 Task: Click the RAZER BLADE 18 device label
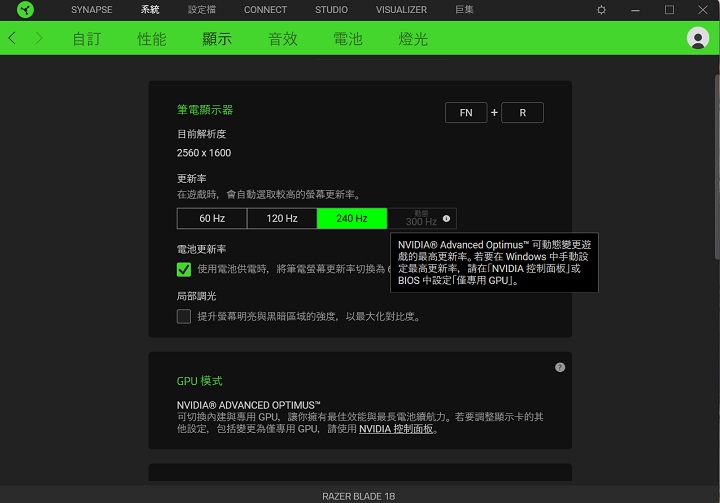359,496
